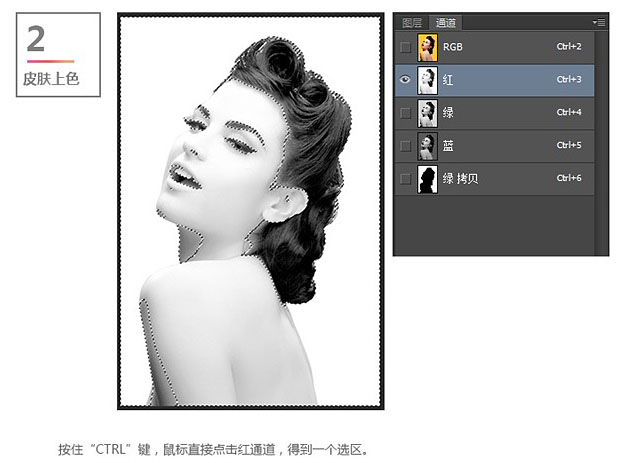Hide the 红 channel eye icon
Screen dimensions: 620x463
[x=405, y=80]
